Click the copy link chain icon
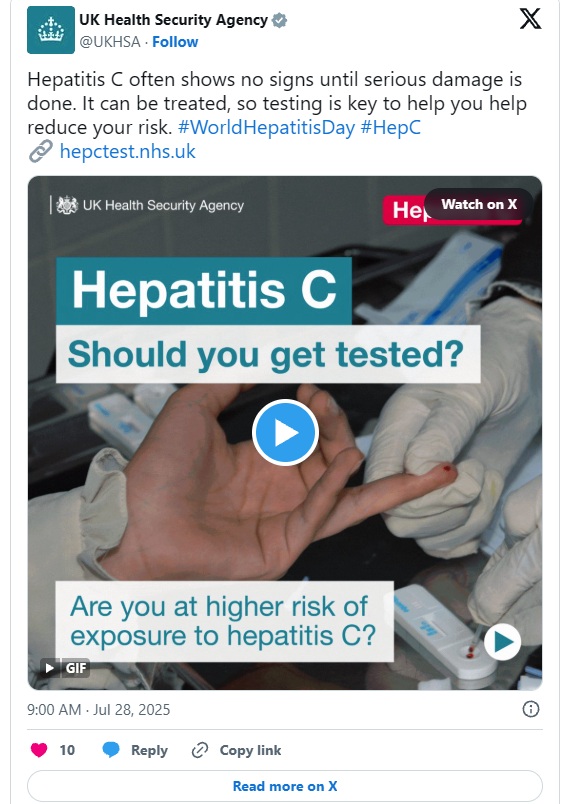 [x=200, y=750]
